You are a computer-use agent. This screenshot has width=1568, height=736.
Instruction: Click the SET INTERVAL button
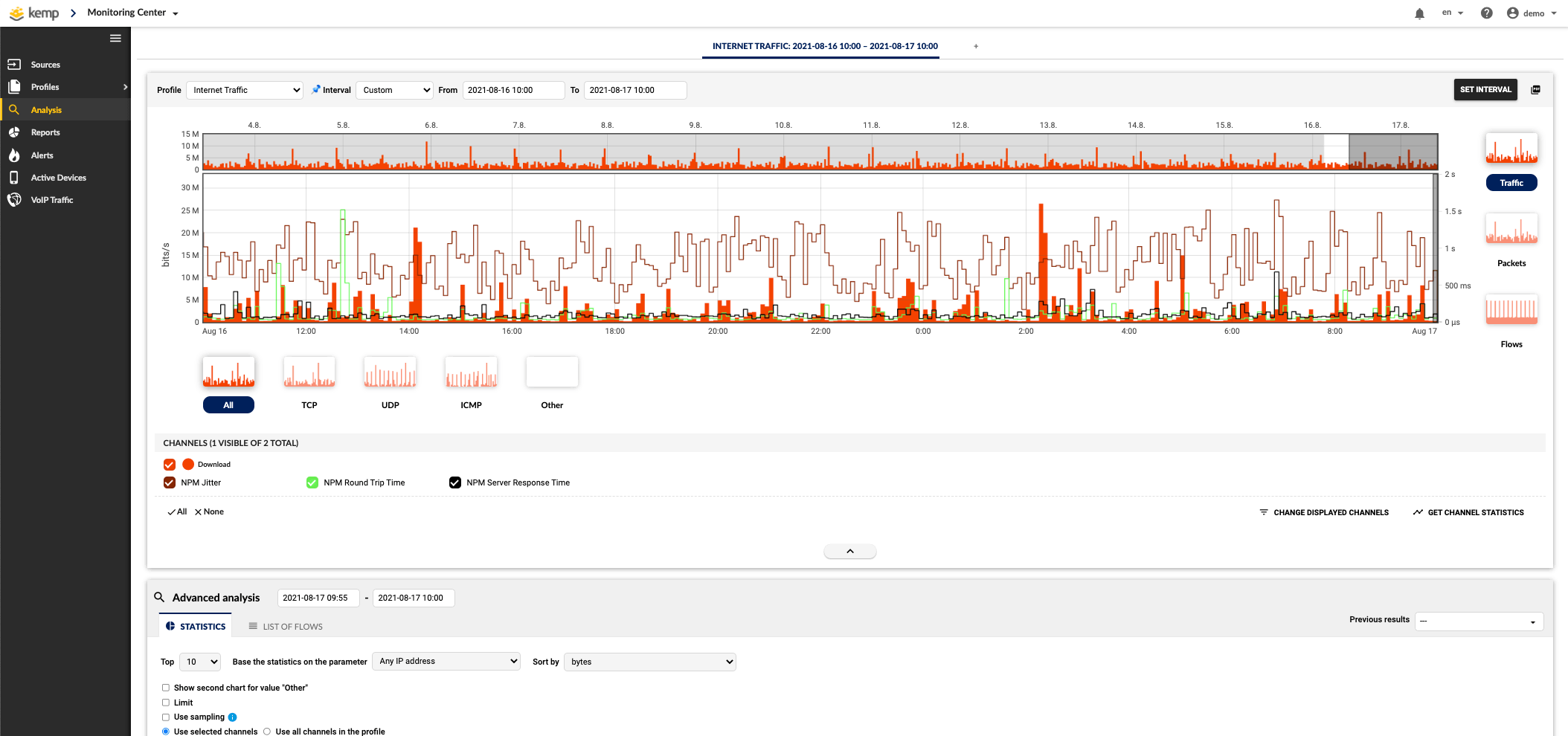point(1485,89)
